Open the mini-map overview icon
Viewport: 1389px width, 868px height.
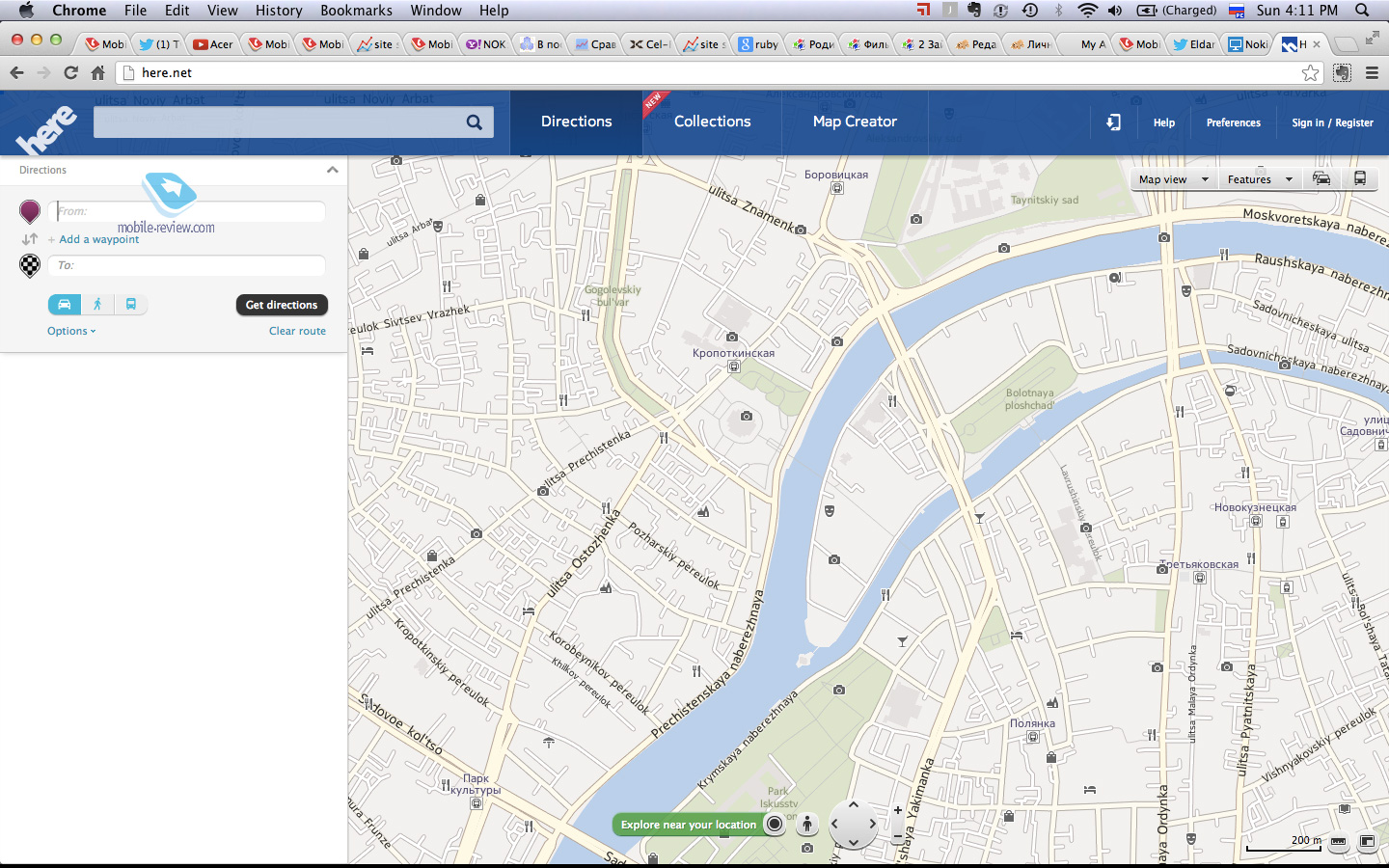pos(1367,841)
